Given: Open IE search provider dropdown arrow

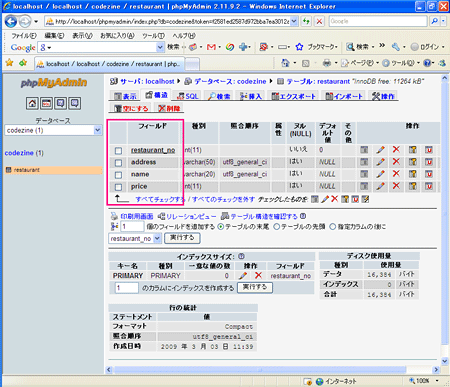Looking at the screenshot, I should click(x=443, y=21).
